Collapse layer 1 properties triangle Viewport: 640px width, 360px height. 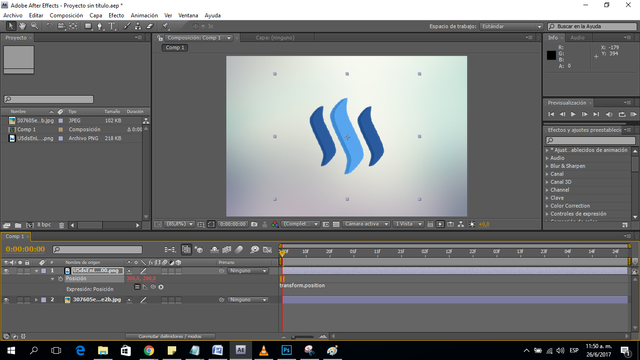click(36, 271)
